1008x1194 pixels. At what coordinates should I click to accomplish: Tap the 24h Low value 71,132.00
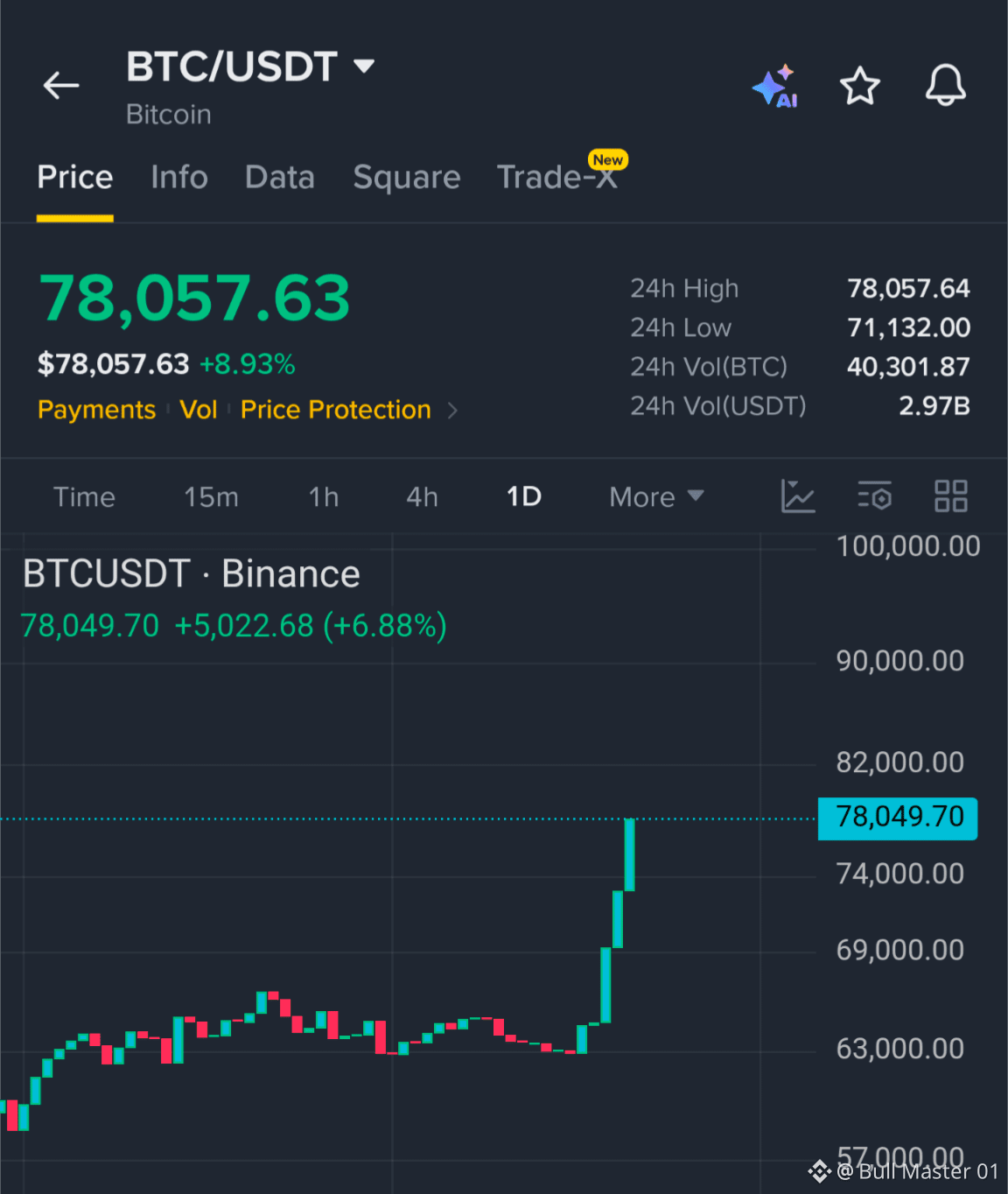pyautogui.click(x=908, y=327)
